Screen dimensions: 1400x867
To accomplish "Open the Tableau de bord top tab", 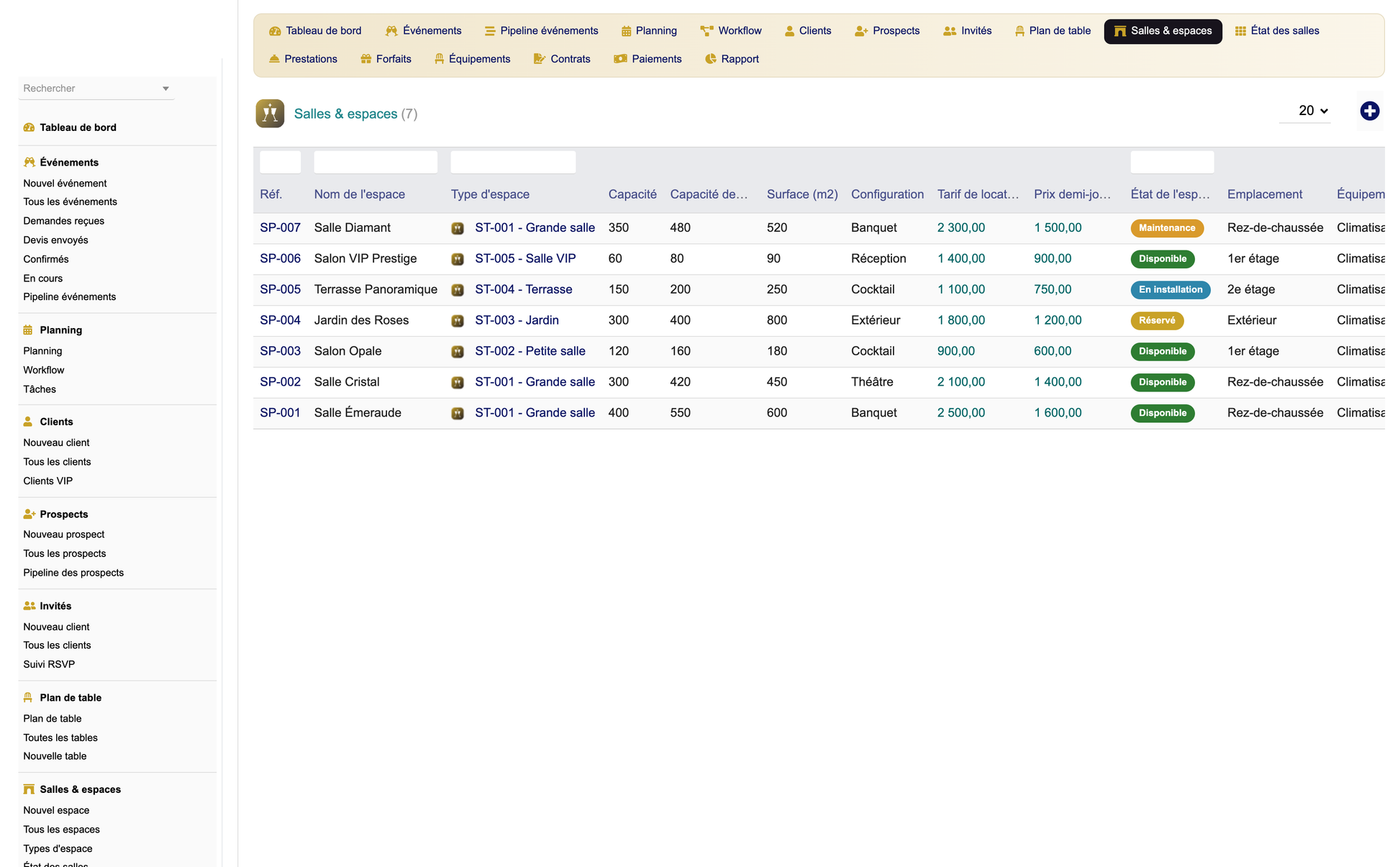I will coord(315,31).
